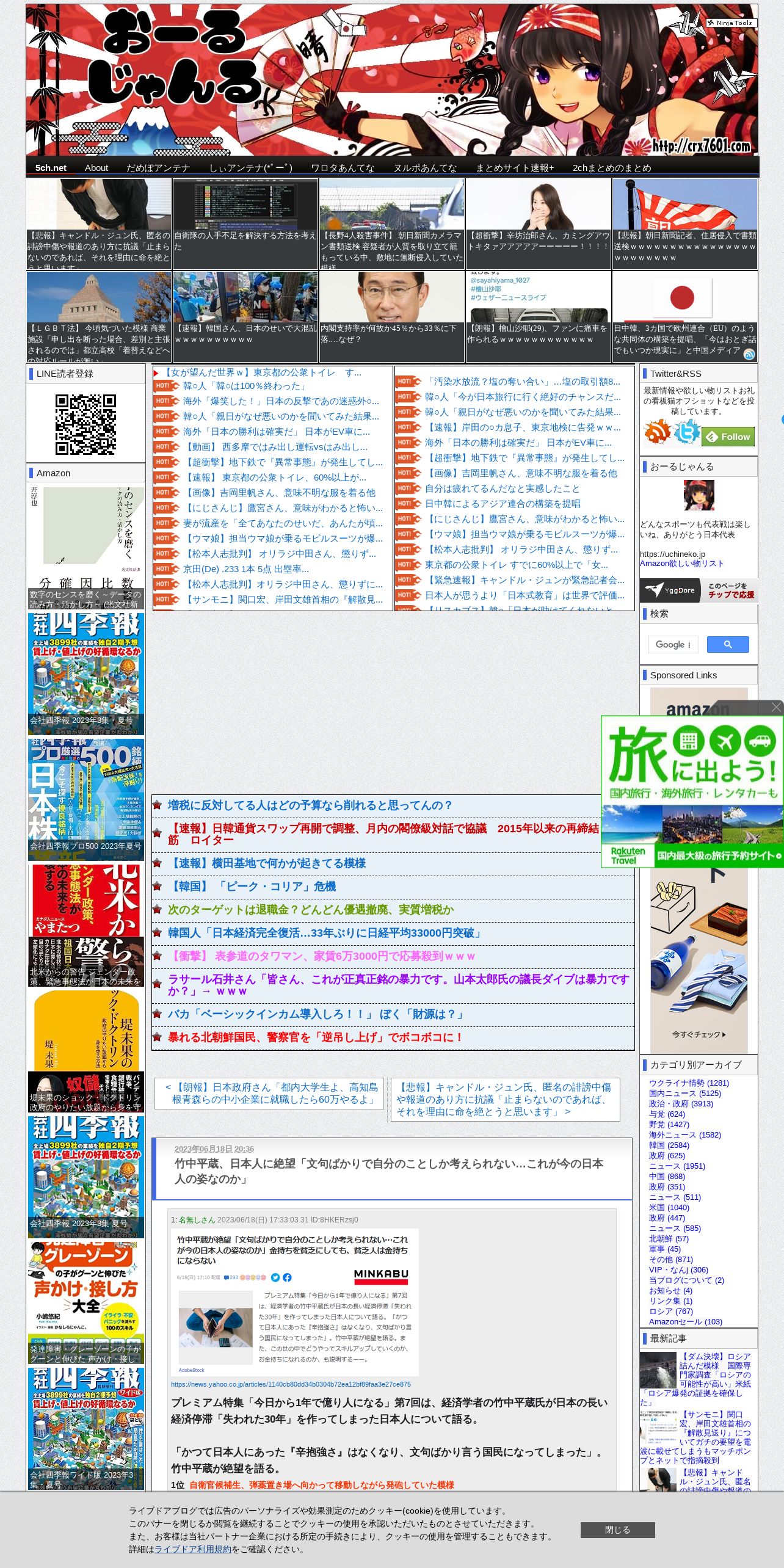Open headline 表参道のタワマン 家賃6万3000円
The width and height of the screenshot is (784, 1568).
(x=322, y=956)
